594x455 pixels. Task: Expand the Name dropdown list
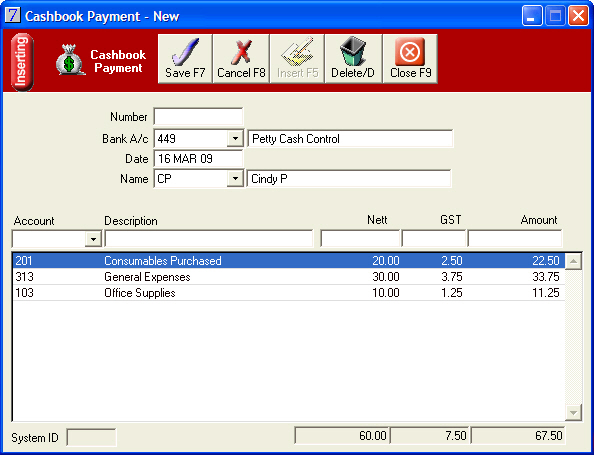pos(235,178)
